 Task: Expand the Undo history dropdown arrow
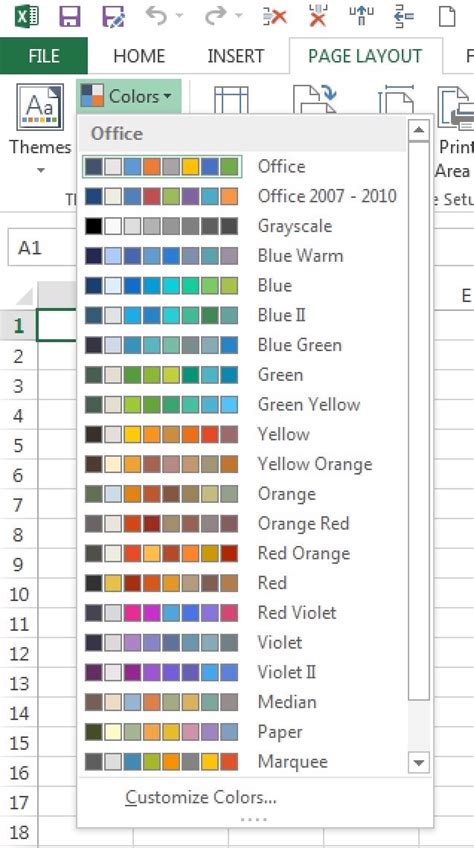coord(179,17)
